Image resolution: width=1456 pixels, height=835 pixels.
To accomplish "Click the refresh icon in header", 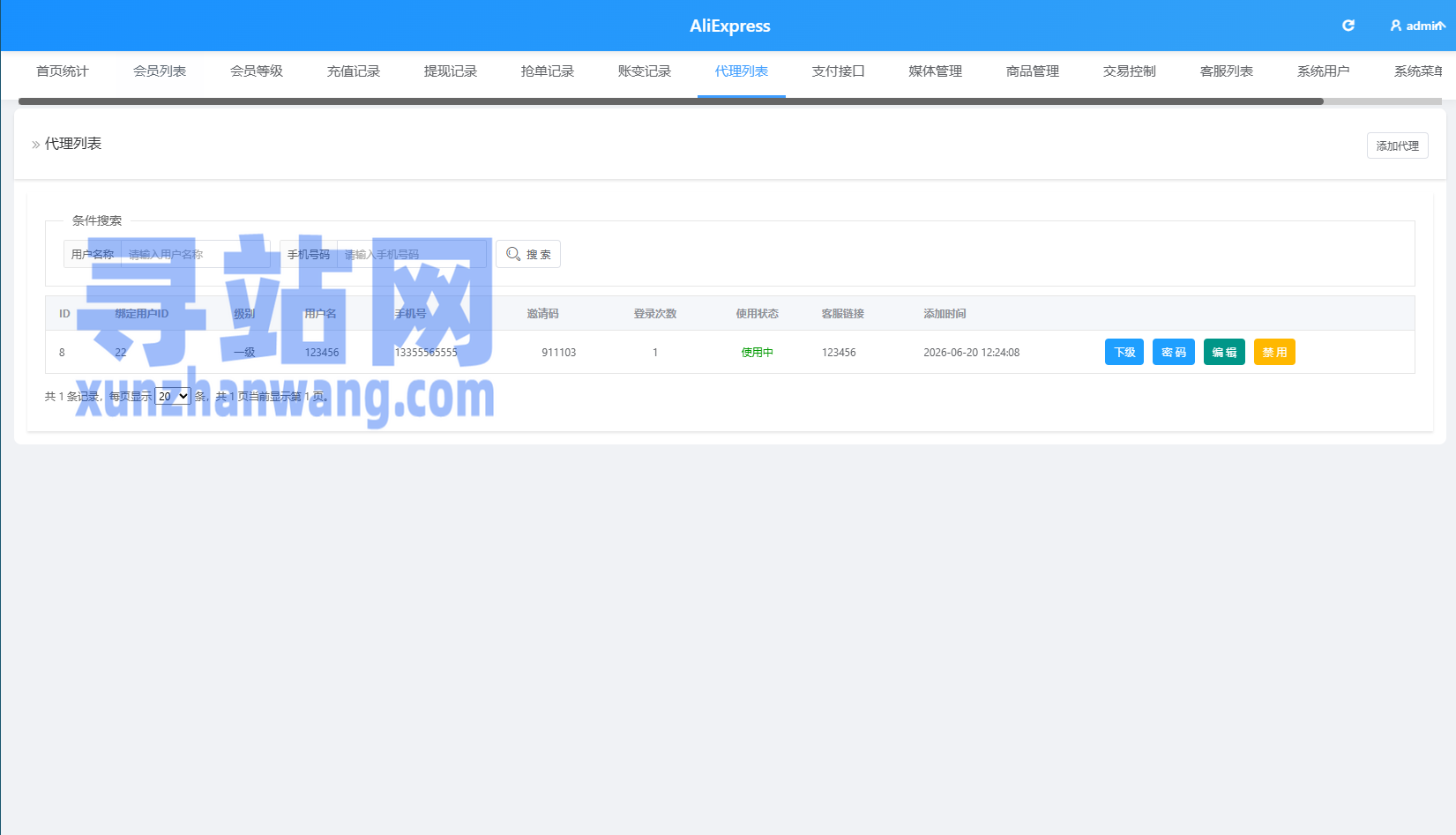I will (1348, 26).
